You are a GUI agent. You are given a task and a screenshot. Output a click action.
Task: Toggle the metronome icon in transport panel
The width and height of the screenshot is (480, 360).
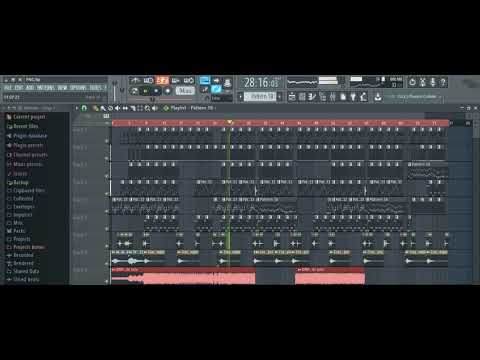pos(135,80)
